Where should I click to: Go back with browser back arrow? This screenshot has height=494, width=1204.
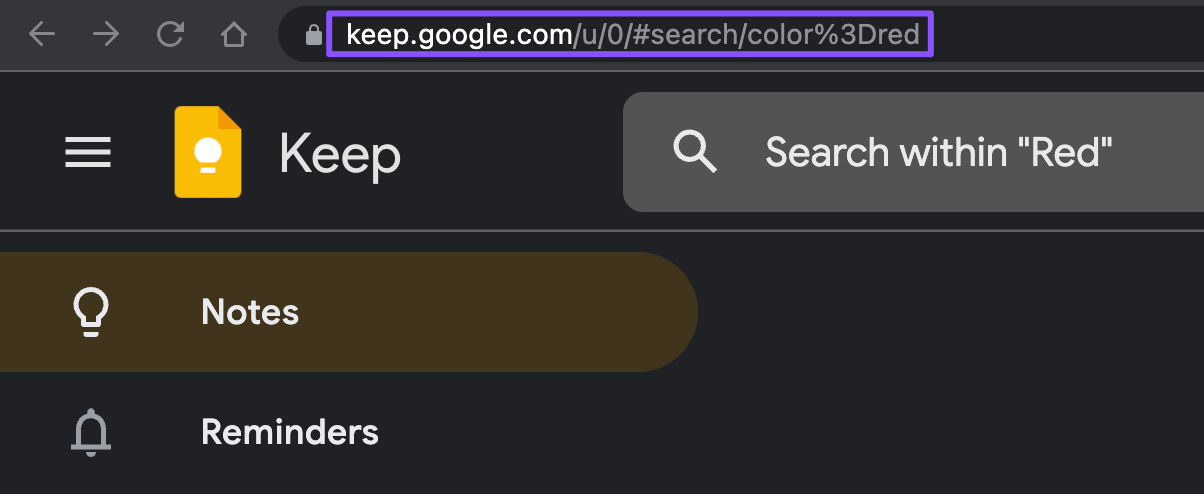41,35
